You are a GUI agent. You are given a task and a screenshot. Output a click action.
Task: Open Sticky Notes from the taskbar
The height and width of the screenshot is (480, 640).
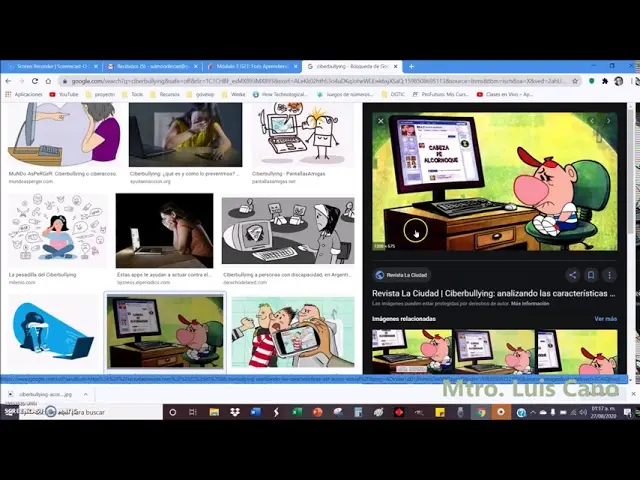(x=440, y=412)
